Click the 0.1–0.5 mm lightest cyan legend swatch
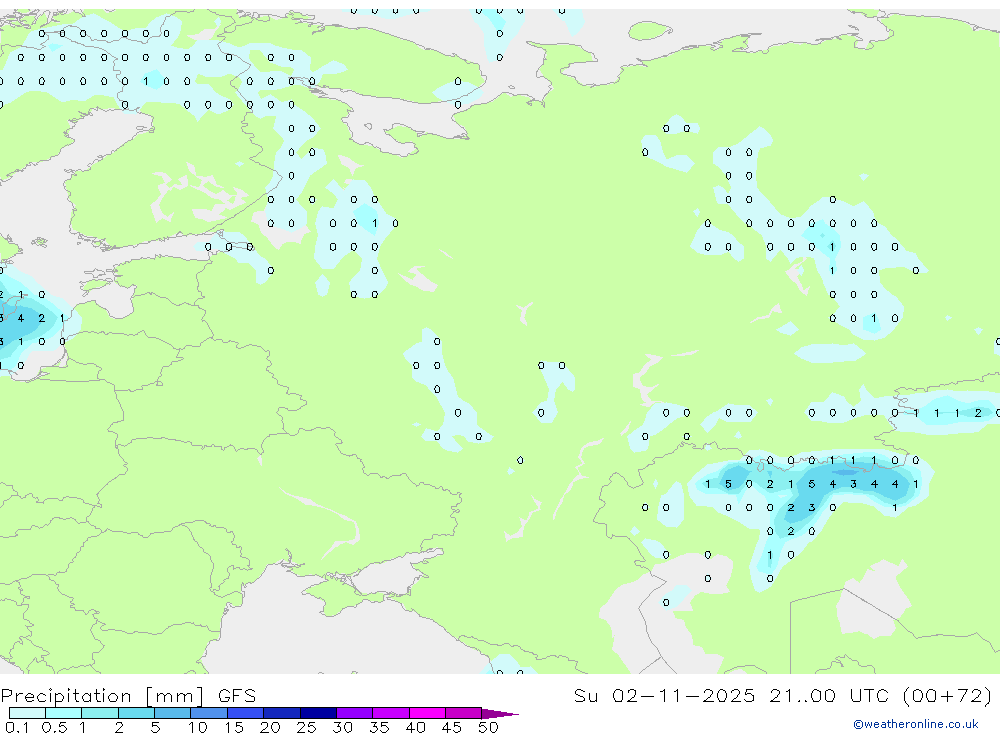Image resolution: width=1000 pixels, height=733 pixels. click(x=27, y=713)
